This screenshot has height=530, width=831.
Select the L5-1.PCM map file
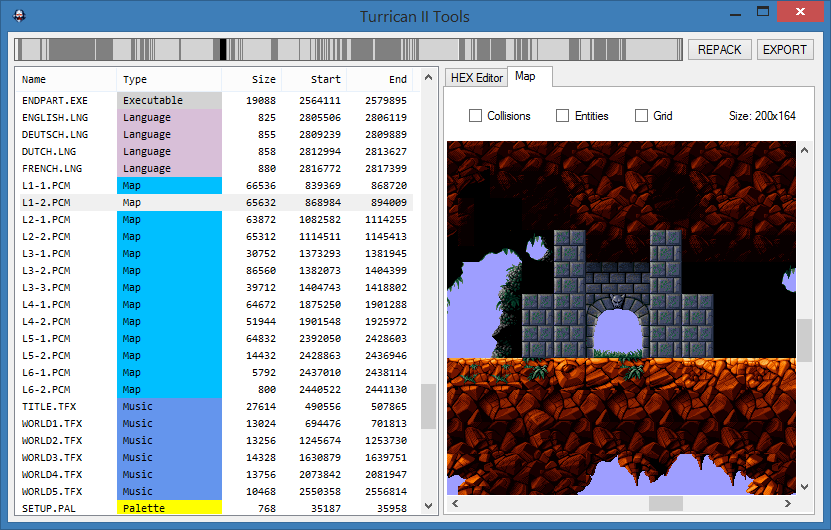pos(214,338)
